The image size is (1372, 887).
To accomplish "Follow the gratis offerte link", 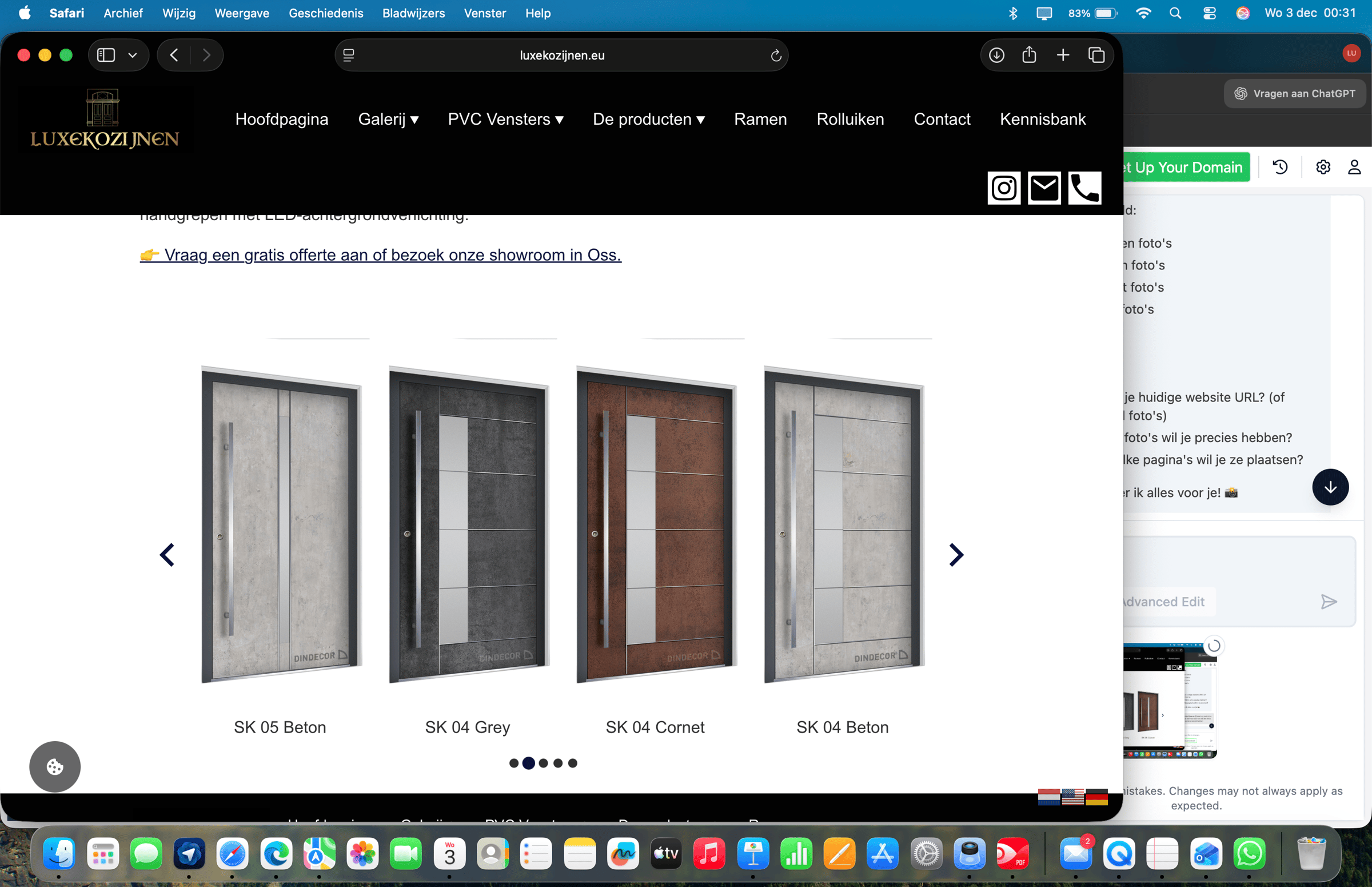I will coord(380,255).
